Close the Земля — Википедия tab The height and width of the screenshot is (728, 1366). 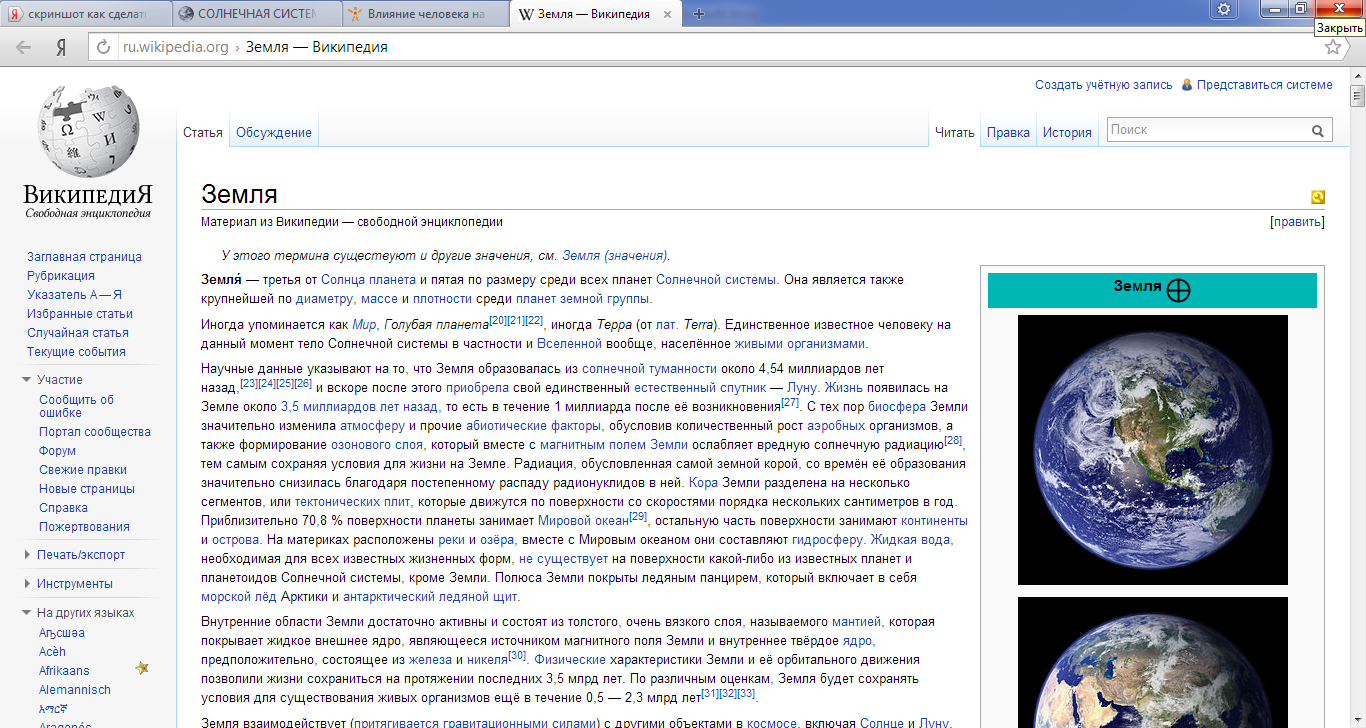pyautogui.click(x=669, y=15)
